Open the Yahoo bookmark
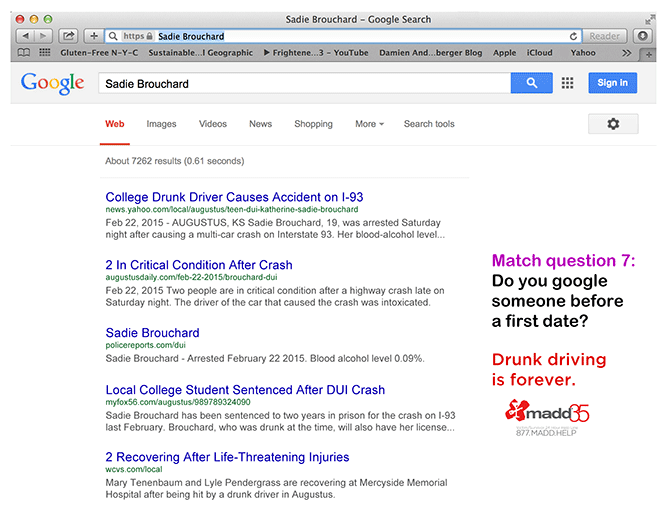The width and height of the screenshot is (668, 515). coord(583,53)
